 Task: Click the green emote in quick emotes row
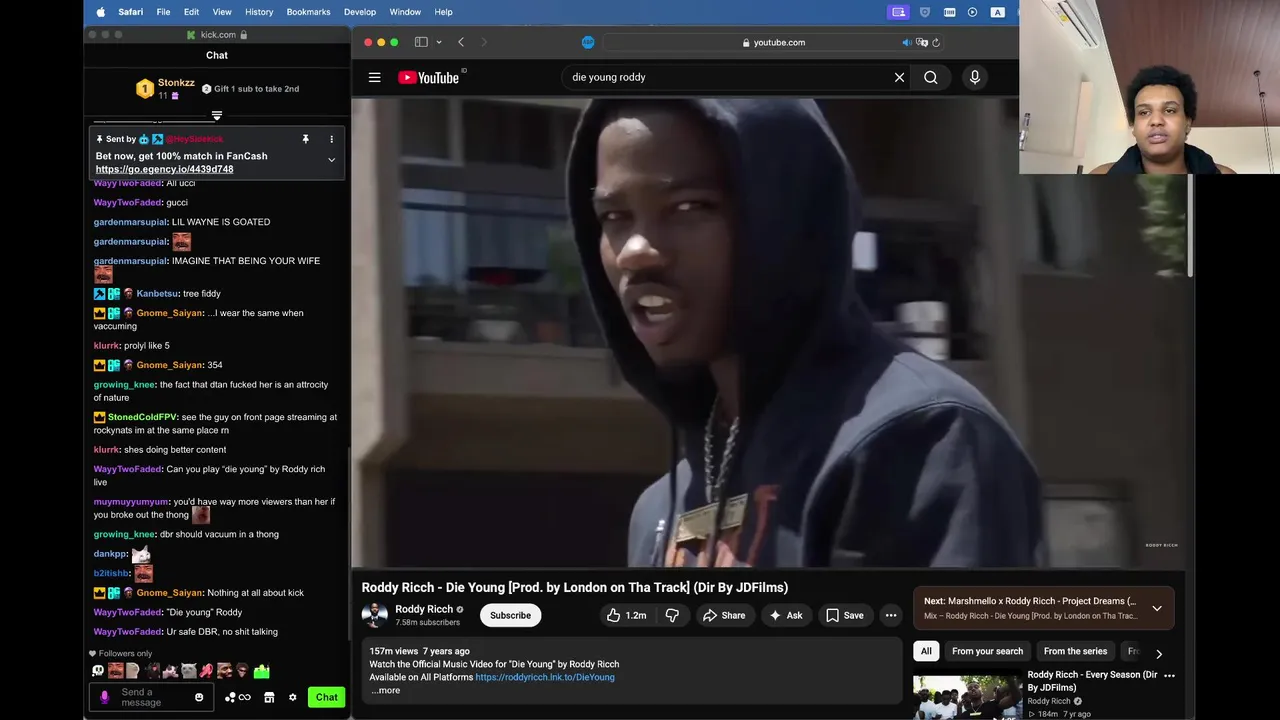point(261,671)
